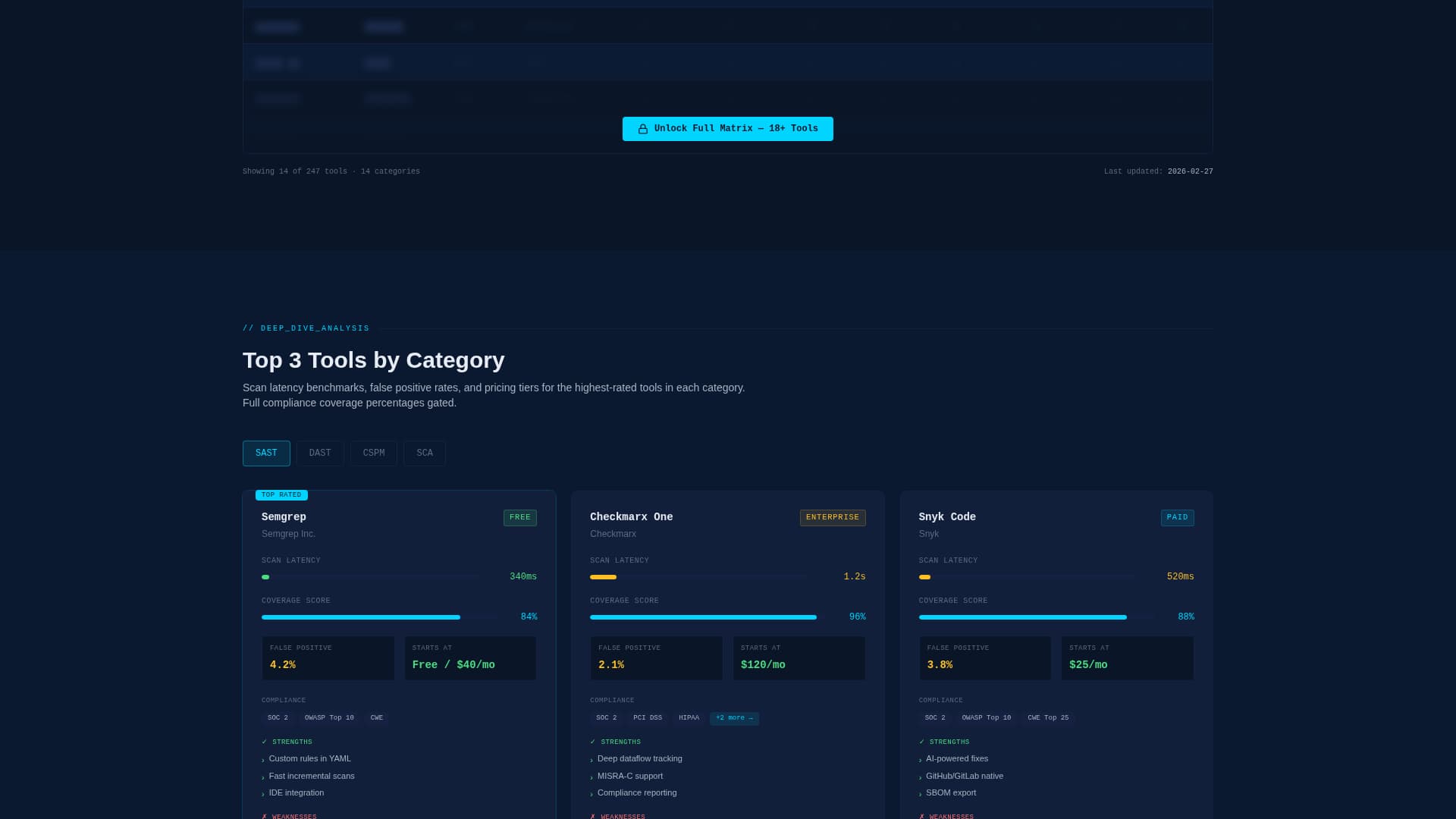Click the HIPAA compliance tag
The image size is (1456, 819).
coord(689,718)
